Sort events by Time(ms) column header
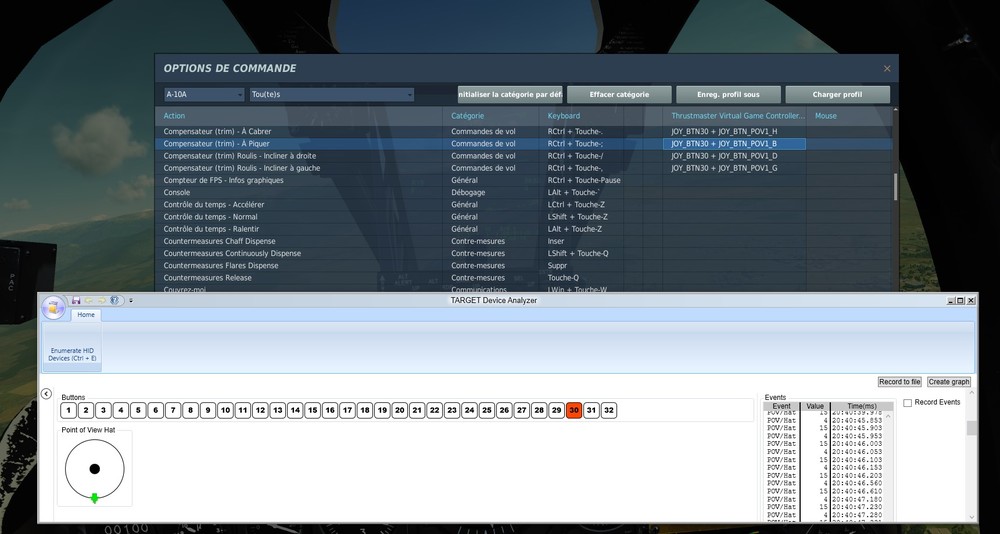The width and height of the screenshot is (1000, 534). 862,406
